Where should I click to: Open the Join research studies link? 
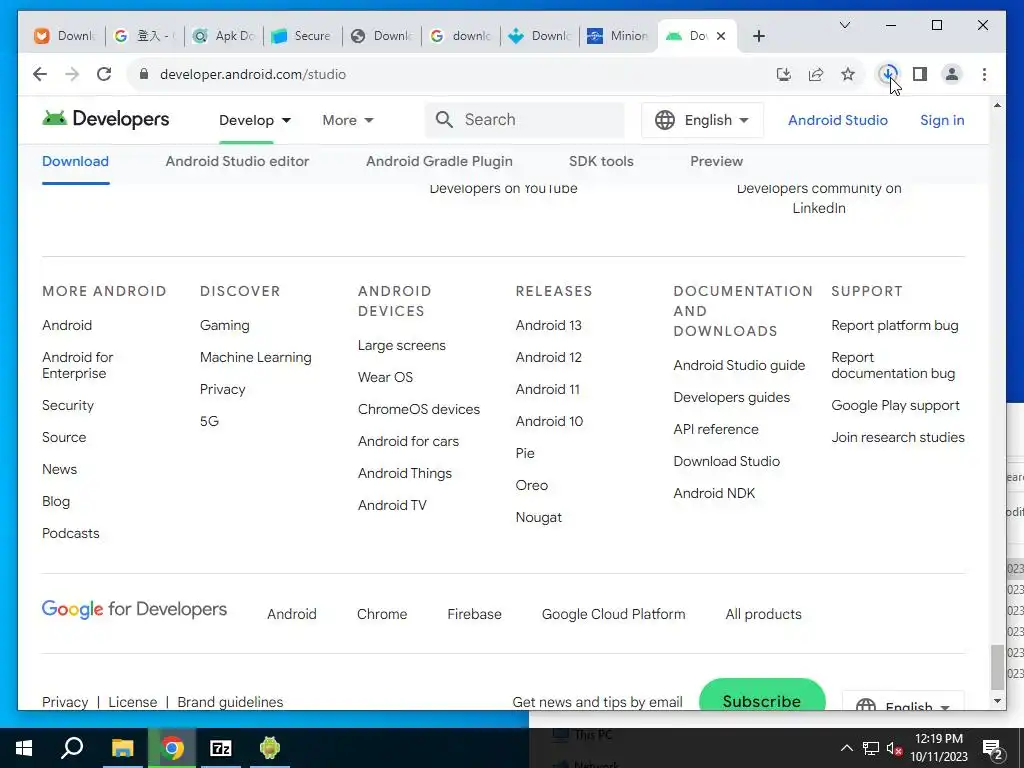897,437
